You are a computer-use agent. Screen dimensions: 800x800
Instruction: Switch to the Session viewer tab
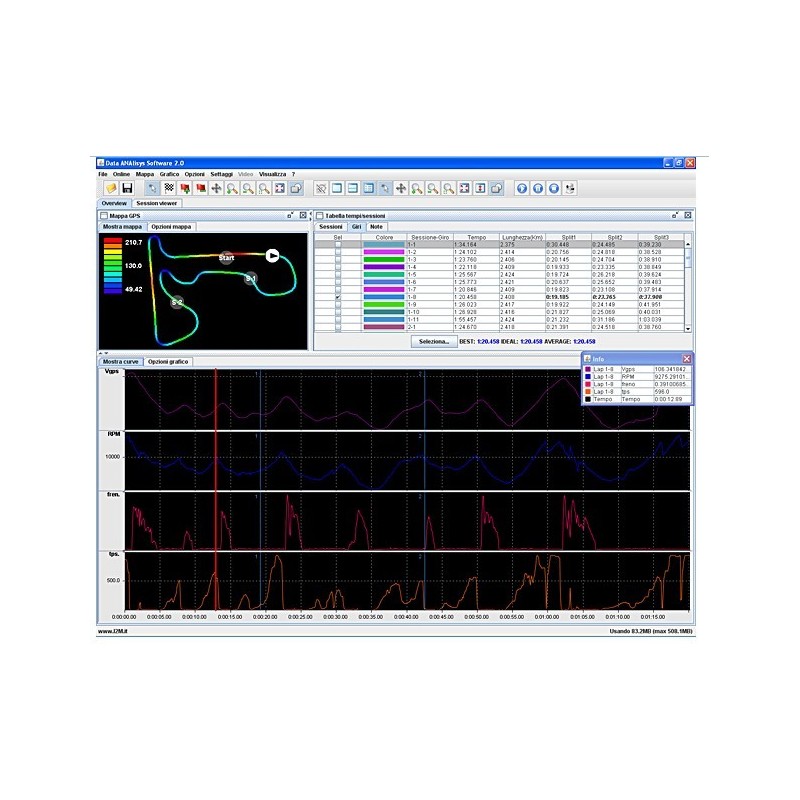(157, 203)
